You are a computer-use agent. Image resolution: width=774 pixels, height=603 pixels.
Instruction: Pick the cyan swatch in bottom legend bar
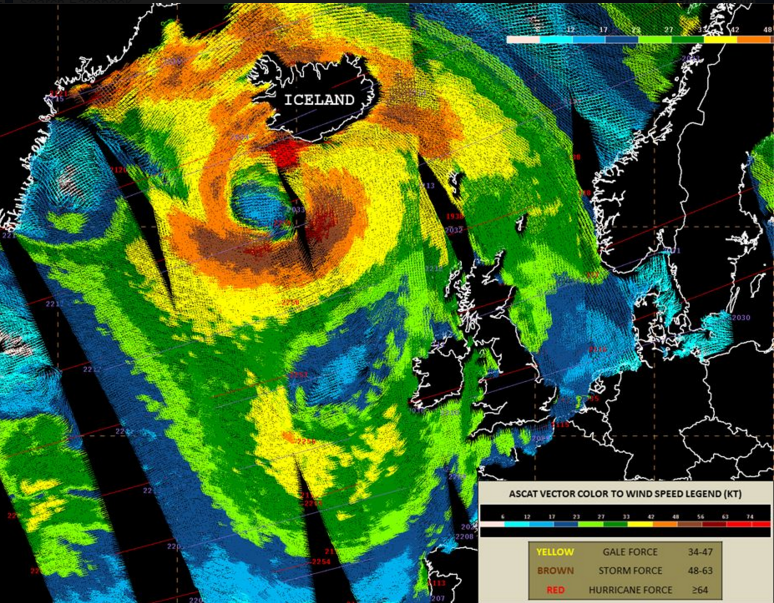516,523
